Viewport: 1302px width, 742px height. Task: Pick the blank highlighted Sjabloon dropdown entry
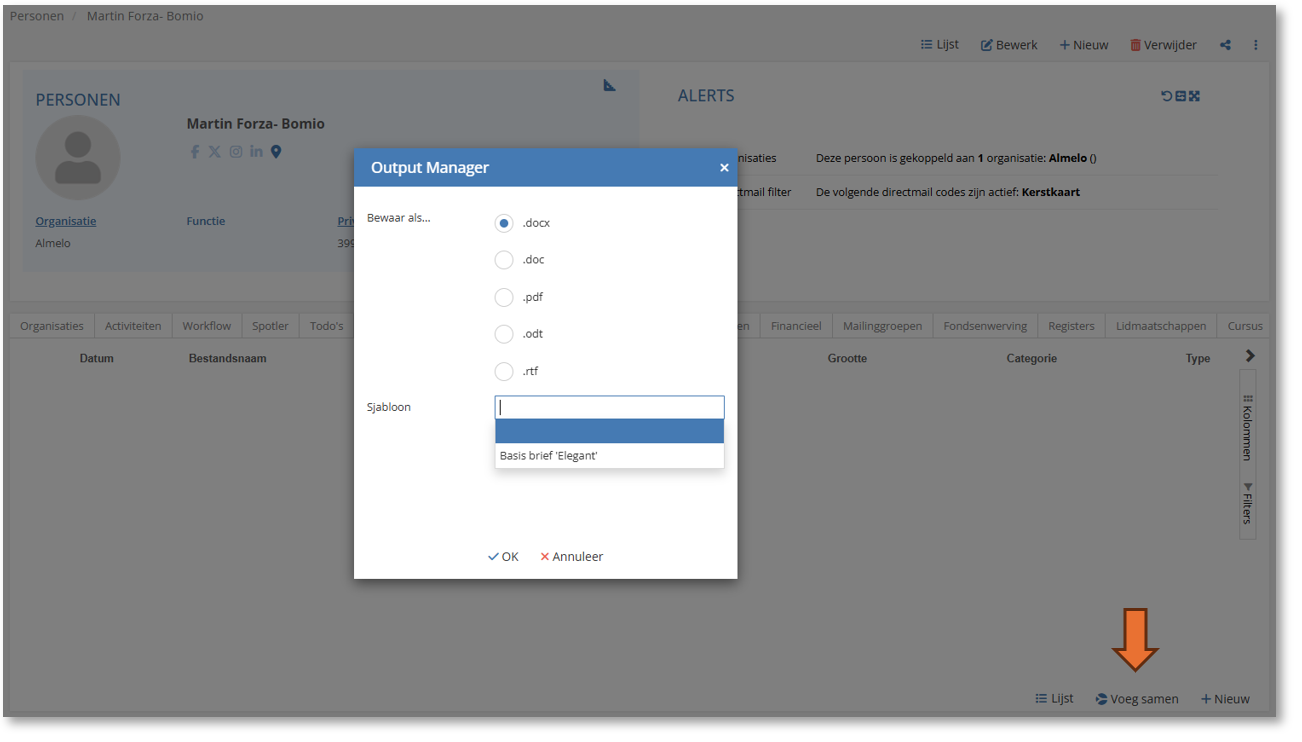tap(608, 431)
